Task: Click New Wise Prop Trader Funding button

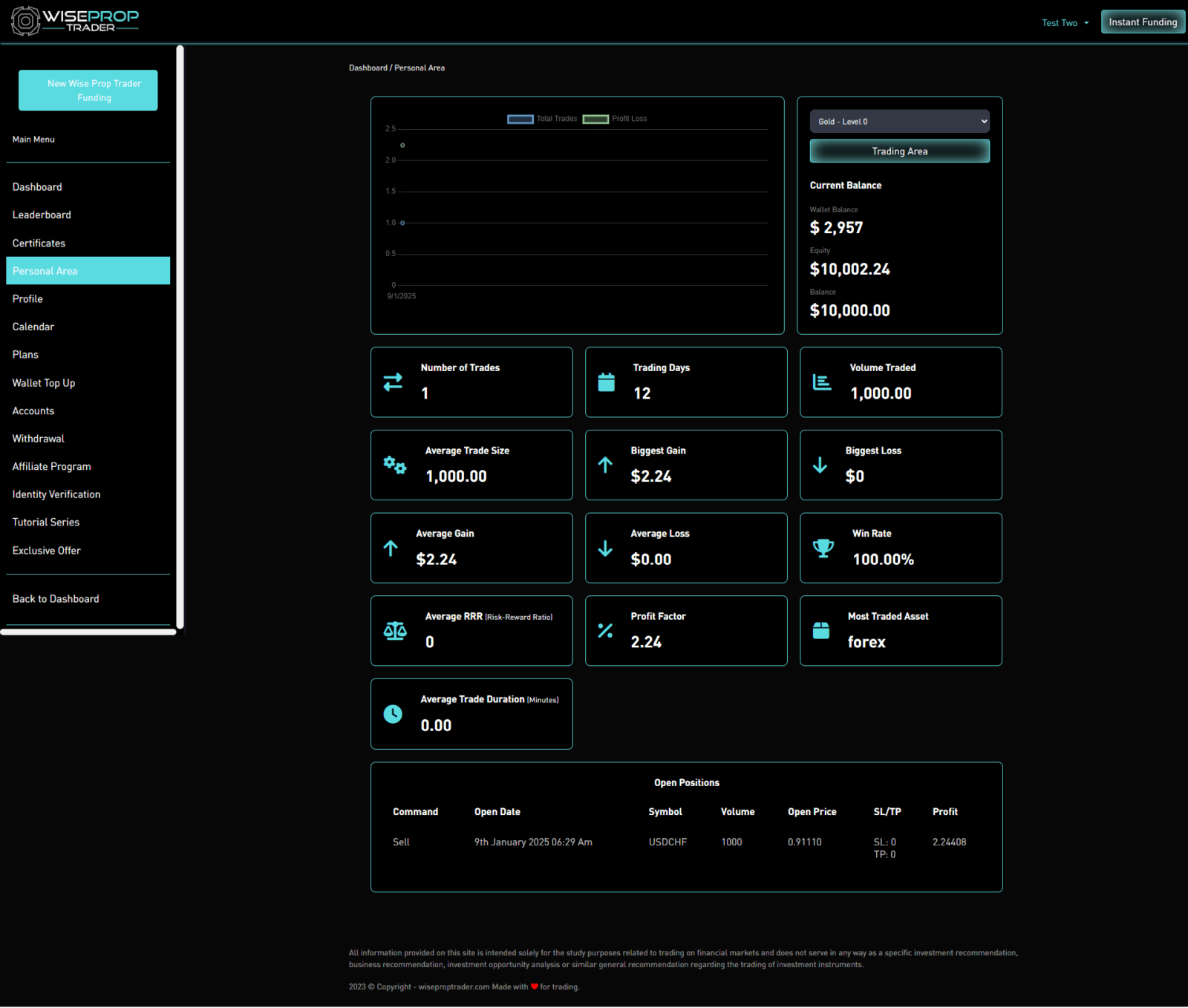Action: [88, 91]
